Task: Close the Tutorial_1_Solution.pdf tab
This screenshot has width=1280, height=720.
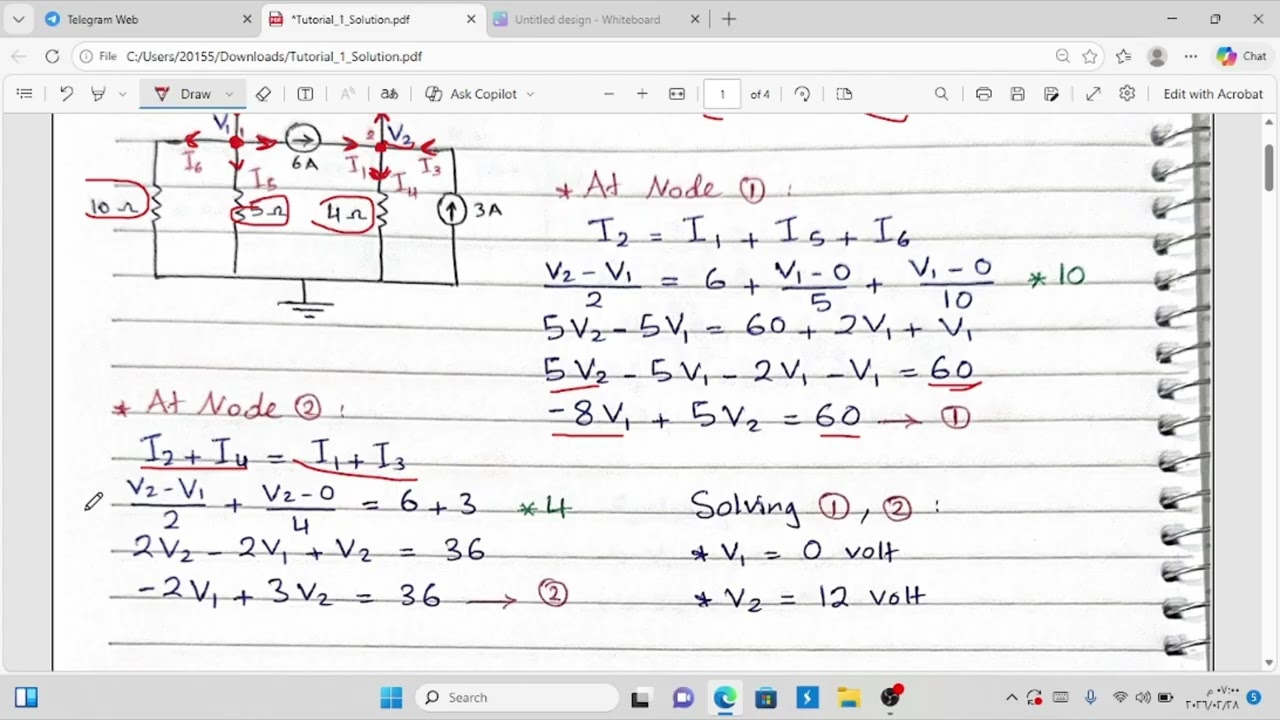Action: click(471, 19)
